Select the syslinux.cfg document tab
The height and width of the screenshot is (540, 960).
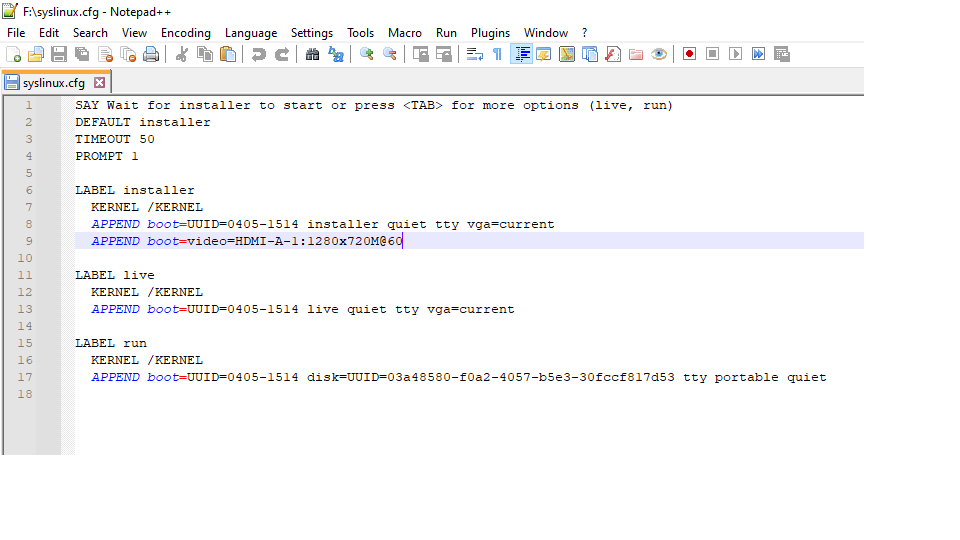(48, 83)
